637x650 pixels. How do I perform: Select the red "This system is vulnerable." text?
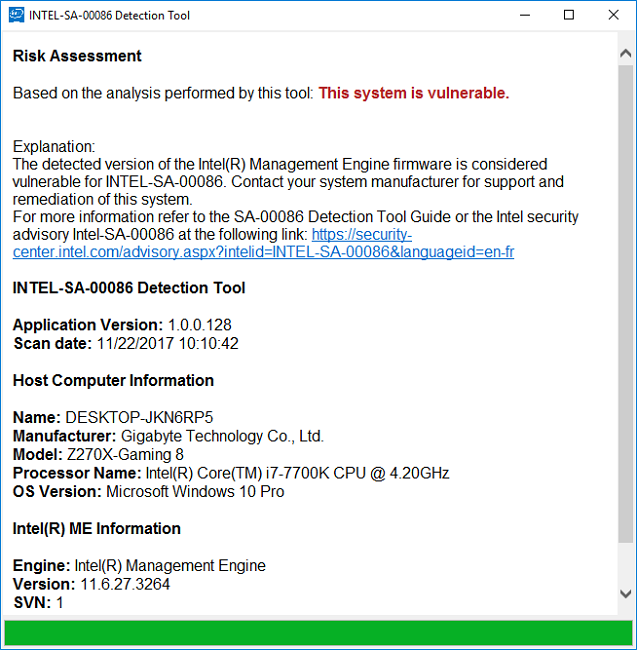pos(414,93)
